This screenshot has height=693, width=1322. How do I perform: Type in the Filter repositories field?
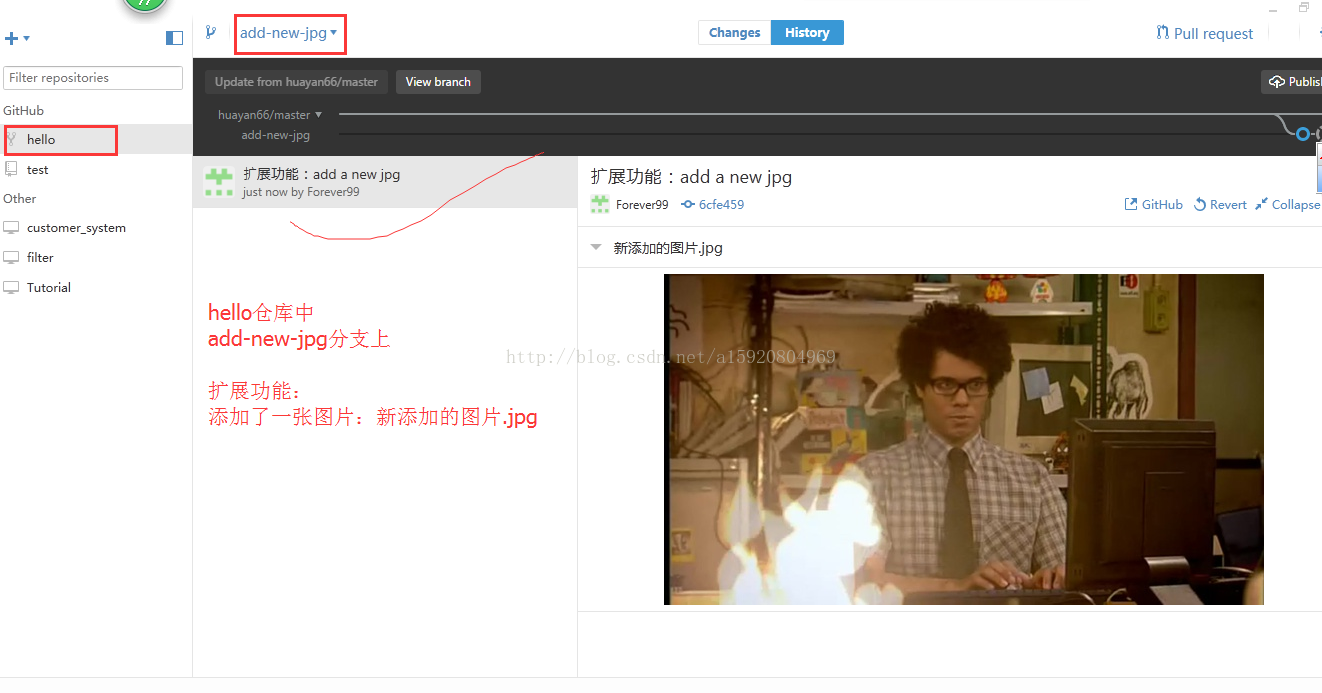(x=93, y=78)
